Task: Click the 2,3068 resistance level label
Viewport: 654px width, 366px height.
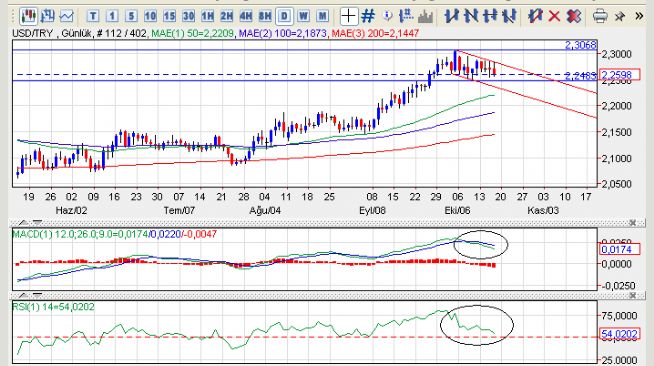Action: [x=581, y=45]
